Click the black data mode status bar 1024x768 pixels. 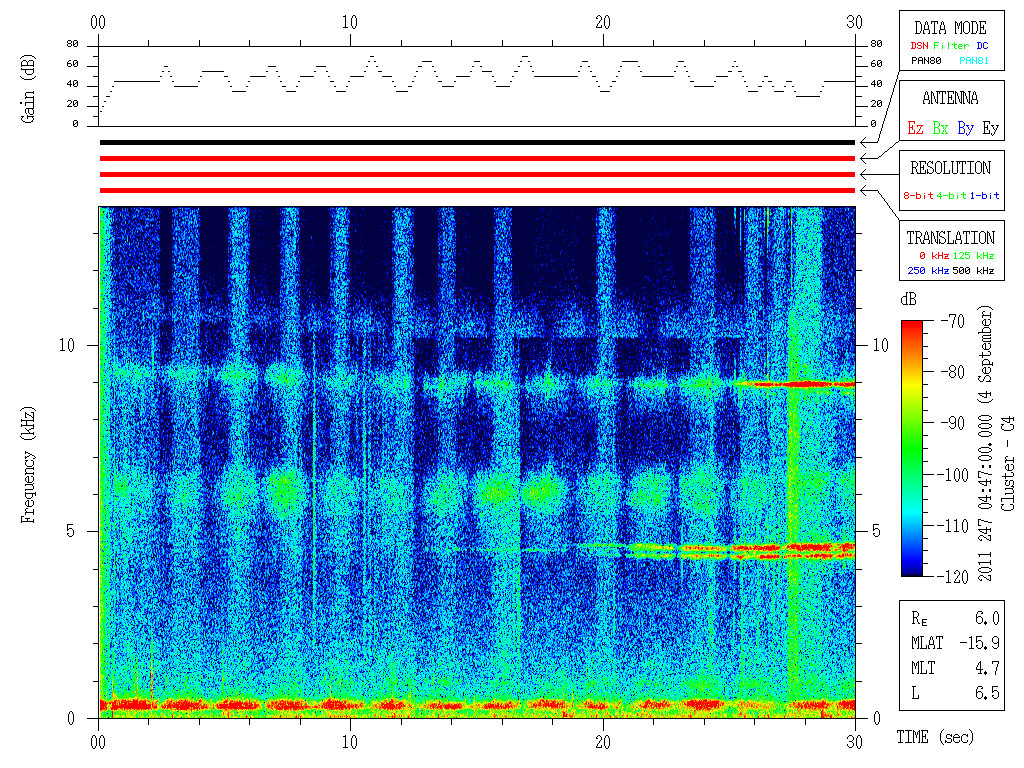477,142
